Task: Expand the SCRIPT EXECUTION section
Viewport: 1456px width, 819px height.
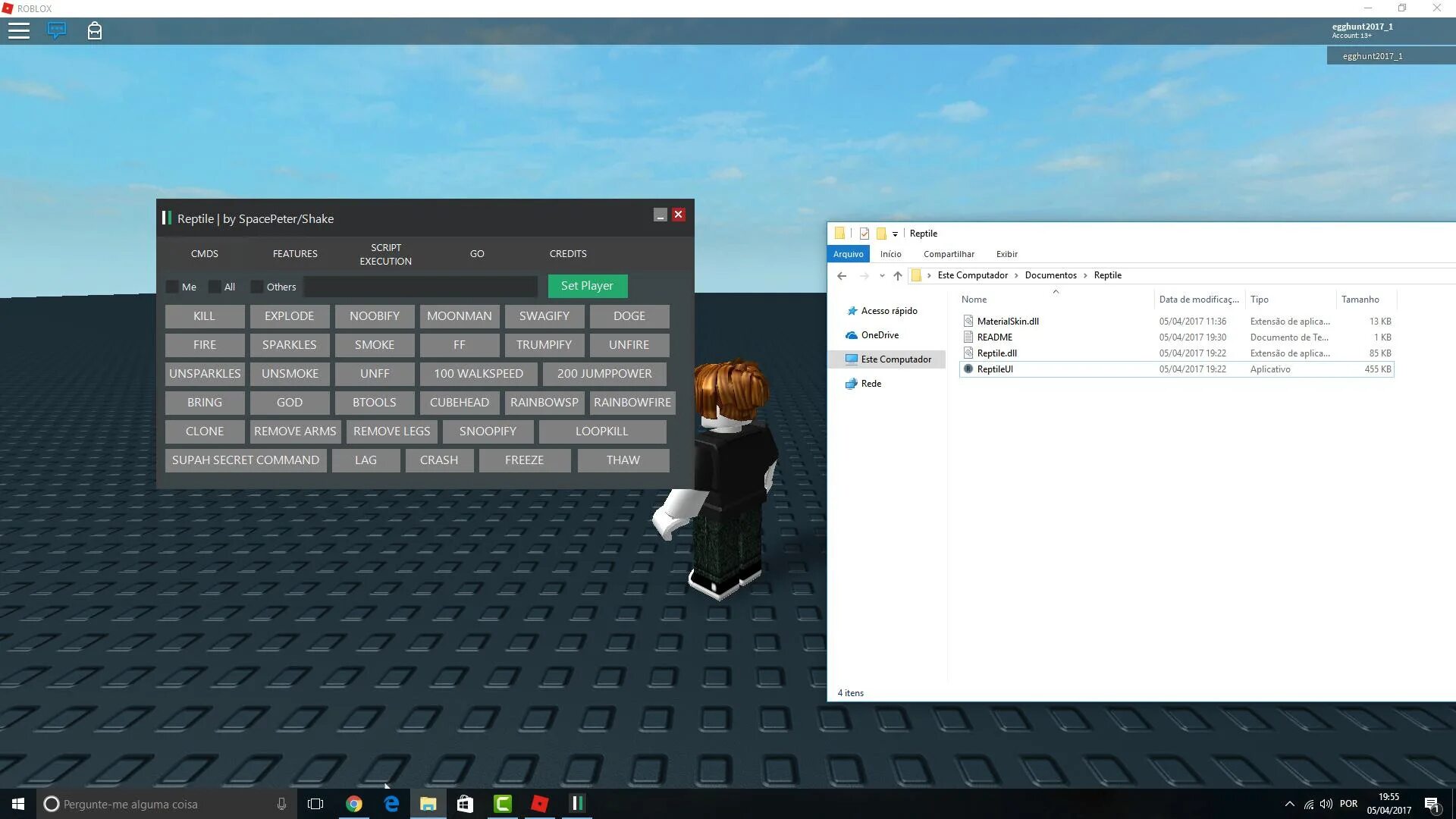Action: [x=386, y=253]
